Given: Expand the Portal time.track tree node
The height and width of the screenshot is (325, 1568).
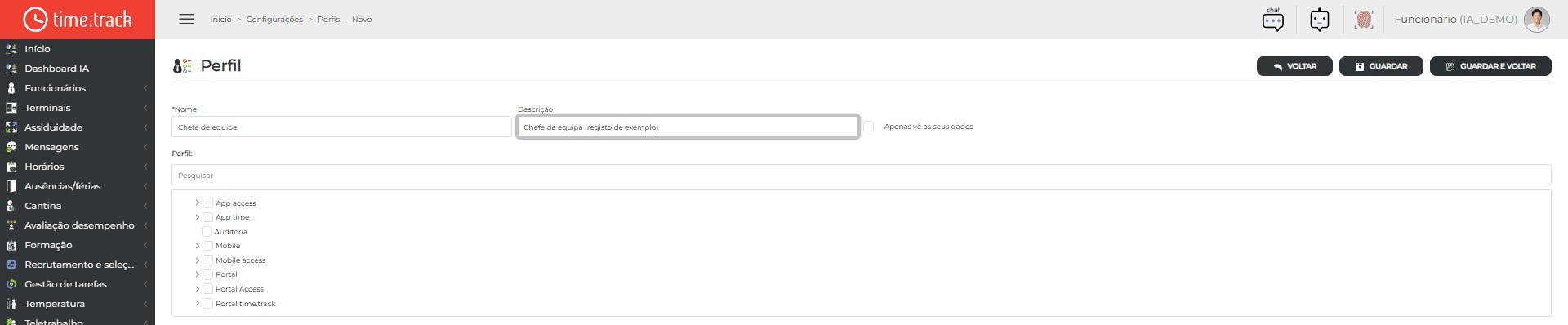Looking at the screenshot, I should [x=197, y=303].
